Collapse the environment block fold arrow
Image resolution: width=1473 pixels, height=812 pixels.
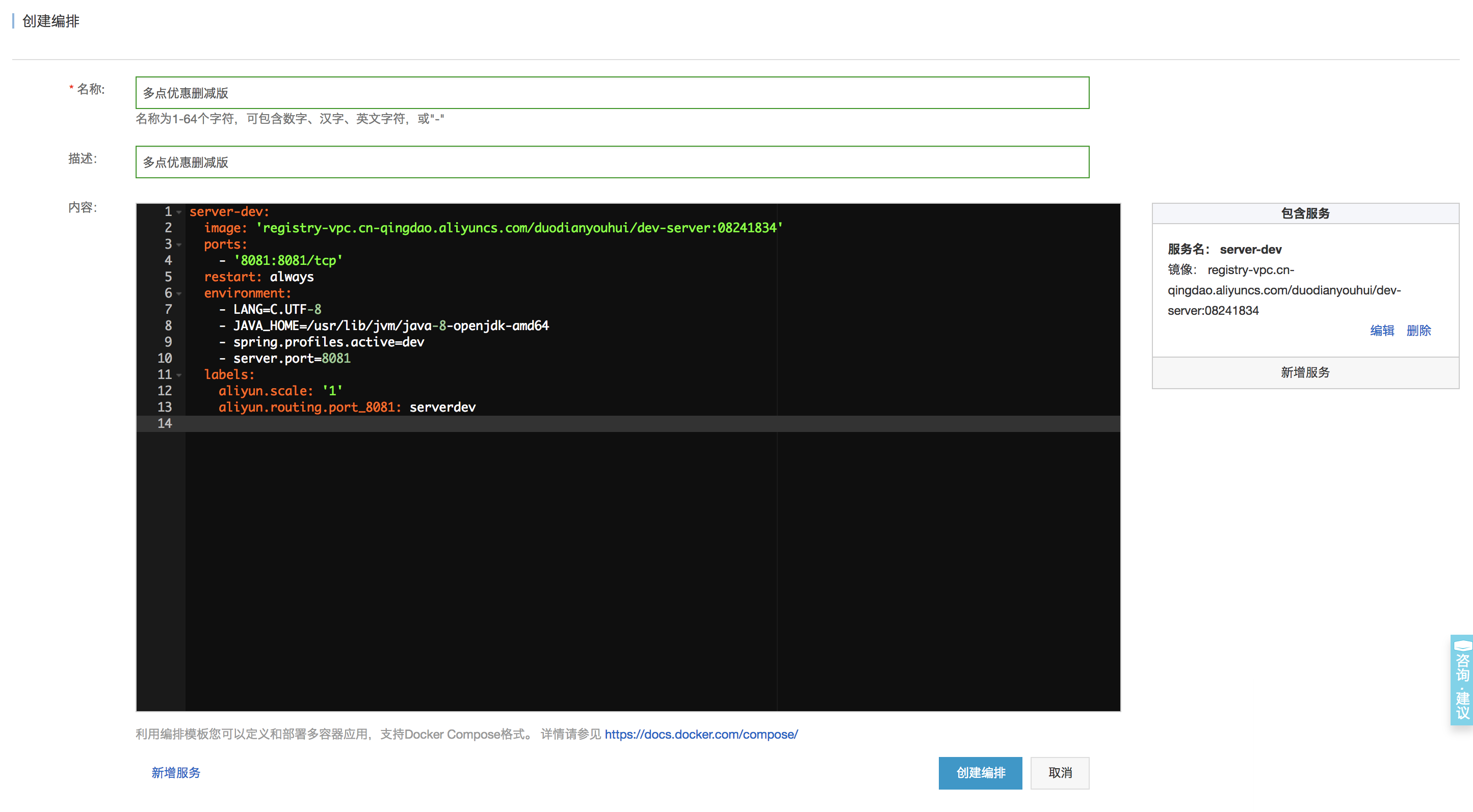pyautogui.click(x=179, y=294)
